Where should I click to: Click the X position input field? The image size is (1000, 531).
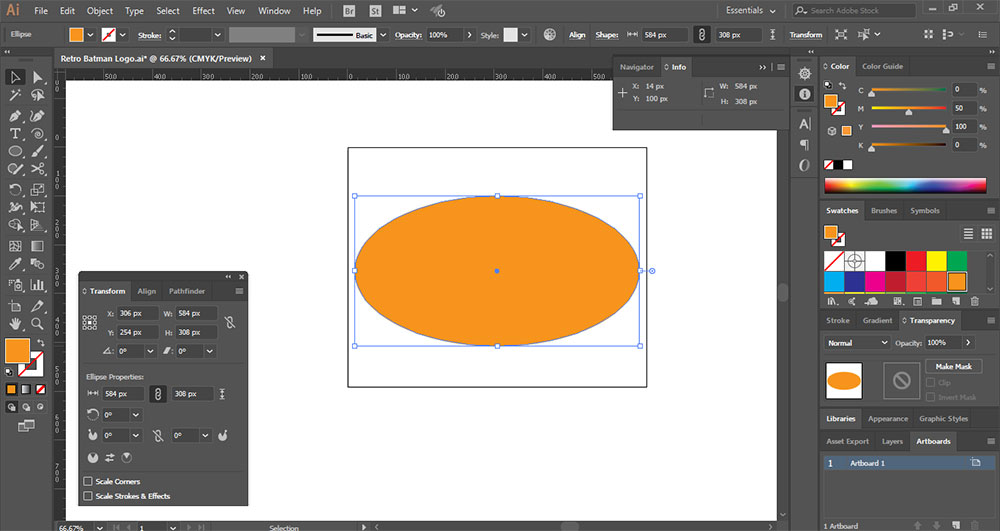[x=136, y=314]
